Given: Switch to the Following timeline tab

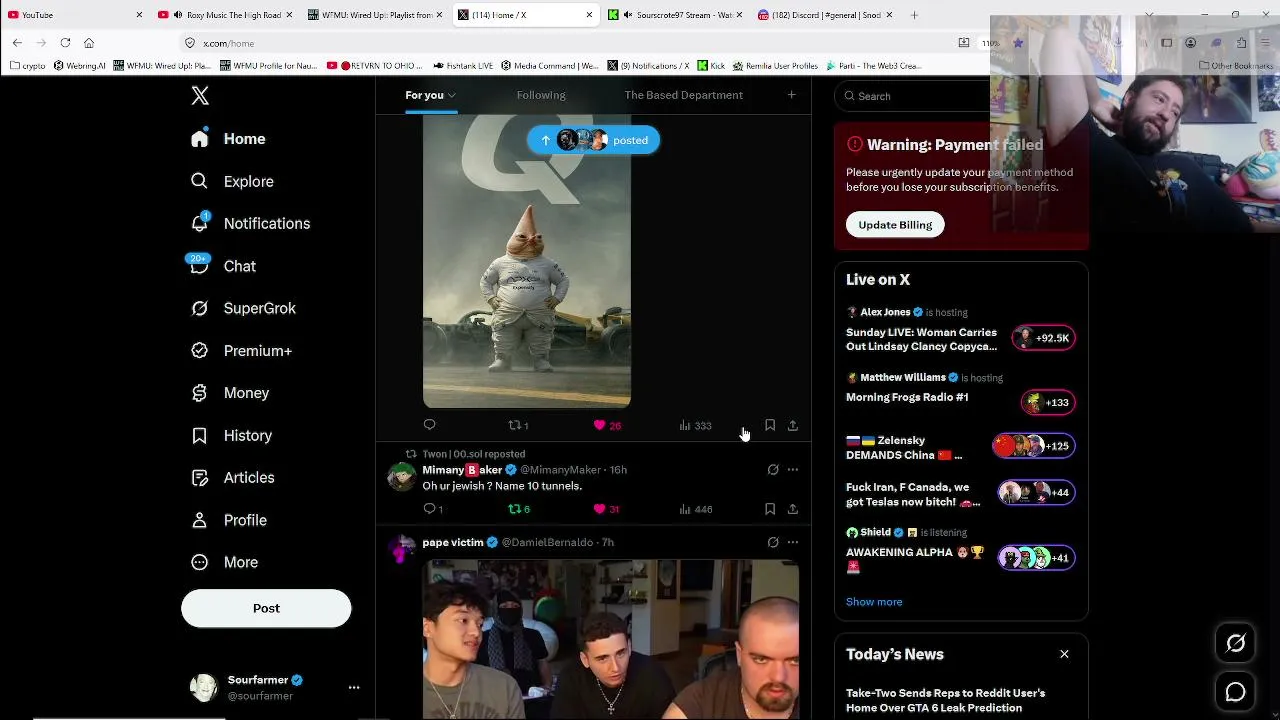Looking at the screenshot, I should click(x=541, y=95).
